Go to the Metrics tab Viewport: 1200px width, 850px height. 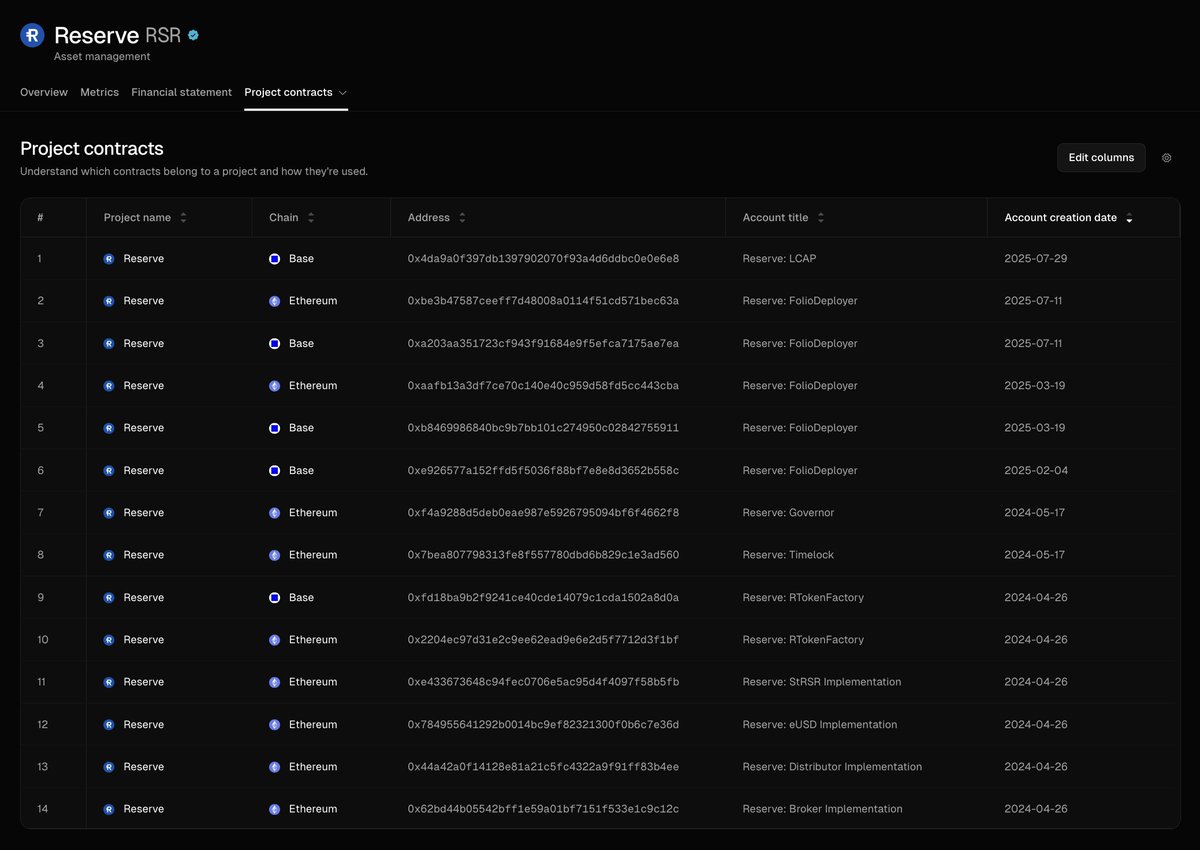coord(99,92)
